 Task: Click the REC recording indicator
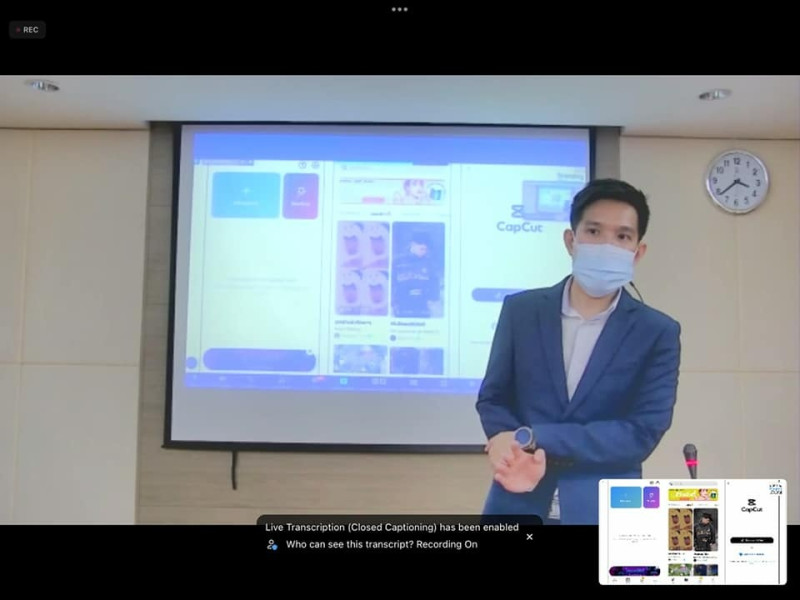[x=27, y=30]
